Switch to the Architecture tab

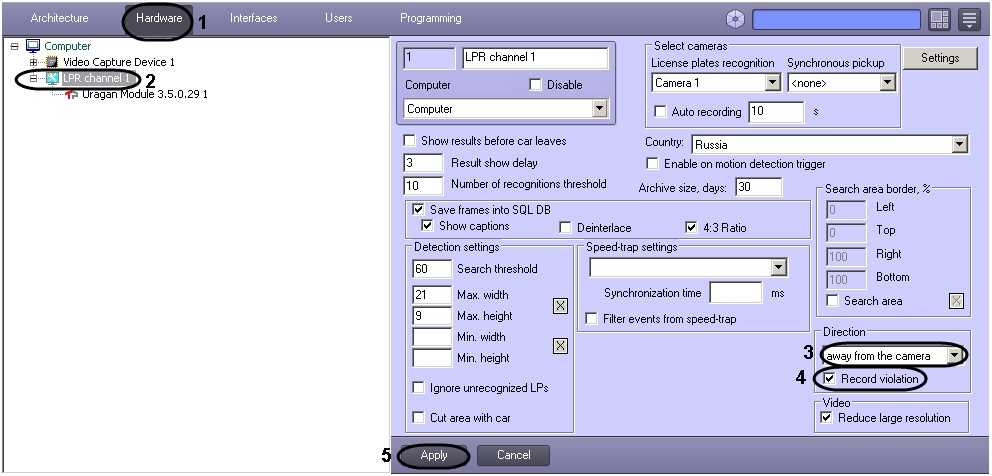[x=59, y=18]
